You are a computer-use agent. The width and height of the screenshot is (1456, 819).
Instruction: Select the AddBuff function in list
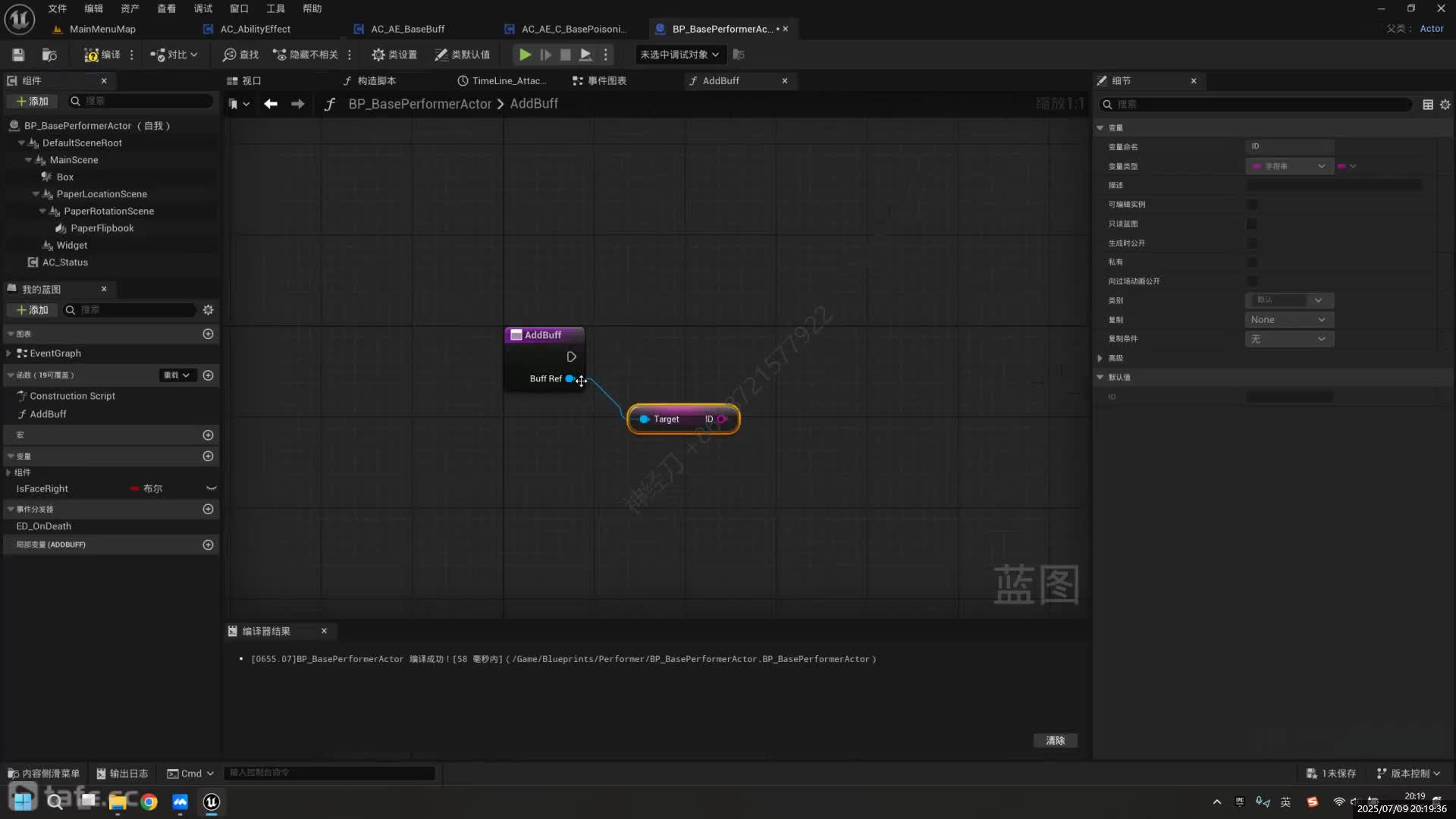[48, 414]
